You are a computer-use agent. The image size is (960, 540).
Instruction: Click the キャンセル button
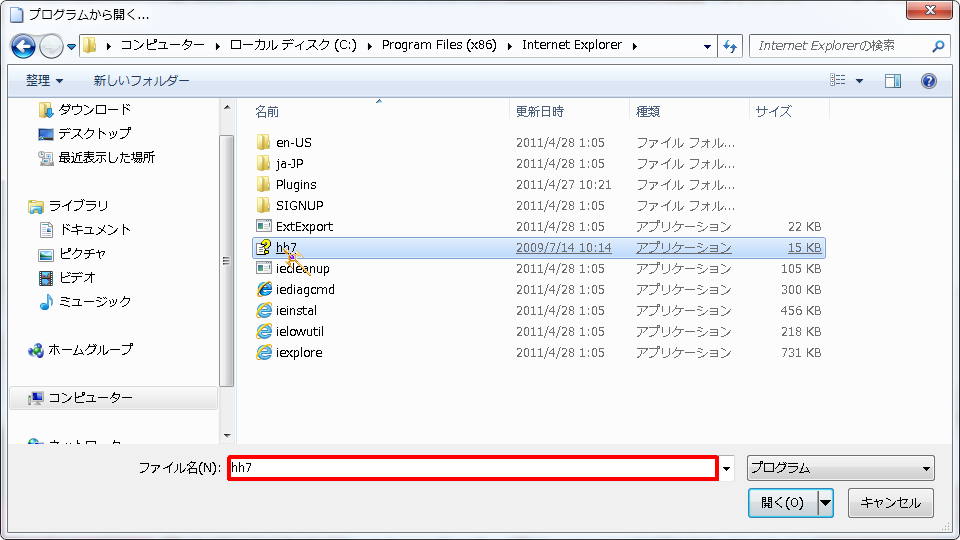[x=890, y=503]
